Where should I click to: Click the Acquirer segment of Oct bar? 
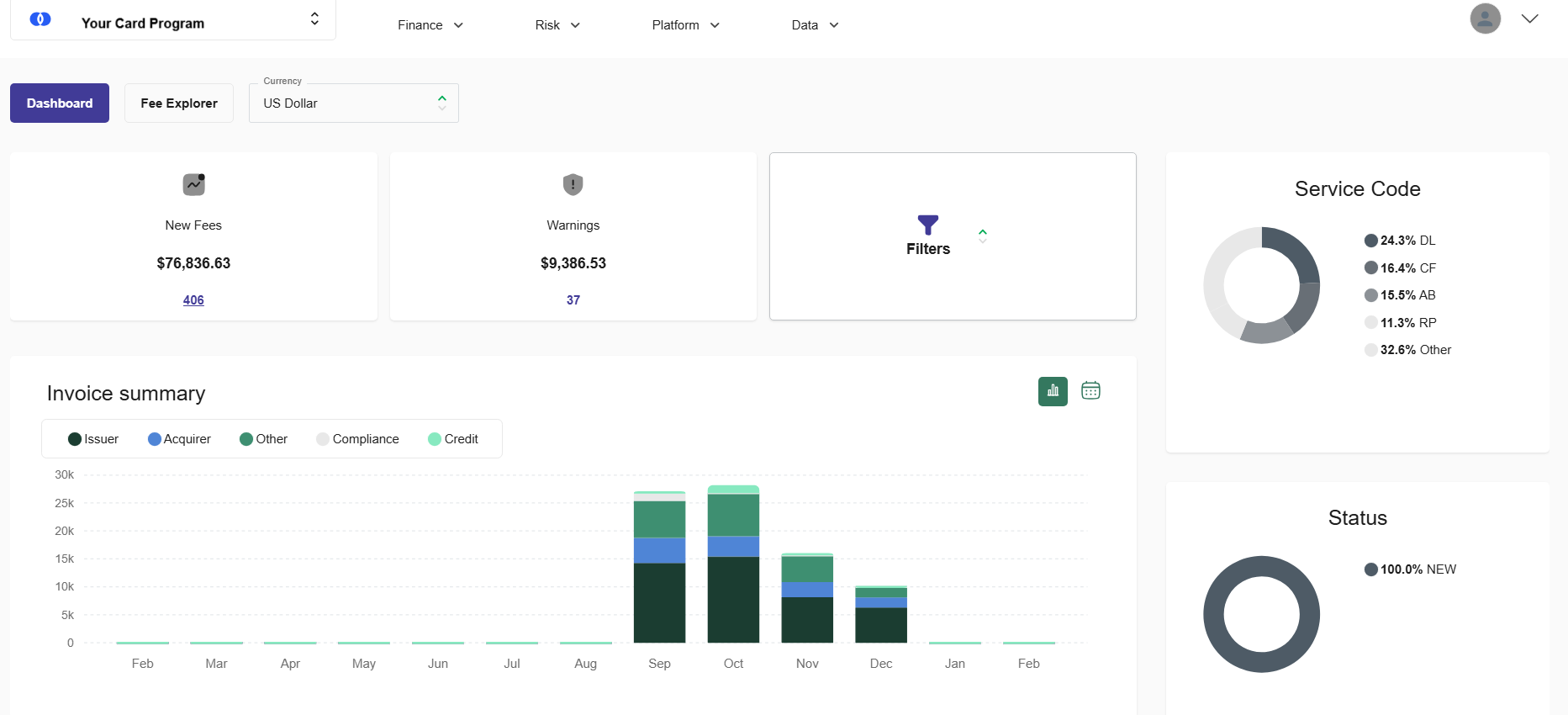(x=733, y=546)
